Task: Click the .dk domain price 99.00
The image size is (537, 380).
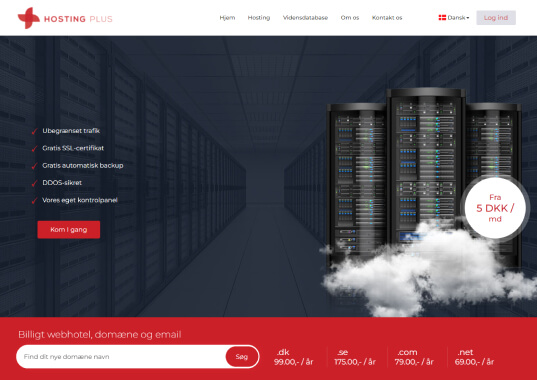Action: (x=294, y=362)
